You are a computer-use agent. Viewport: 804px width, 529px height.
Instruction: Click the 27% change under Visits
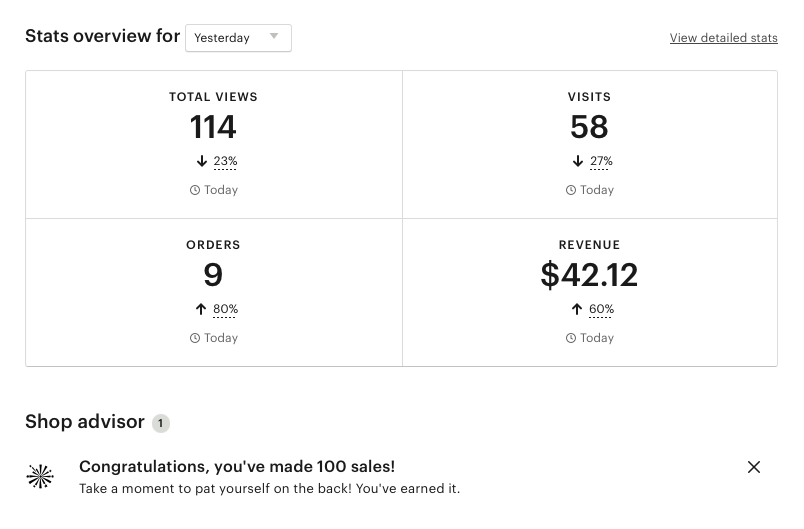click(x=601, y=161)
